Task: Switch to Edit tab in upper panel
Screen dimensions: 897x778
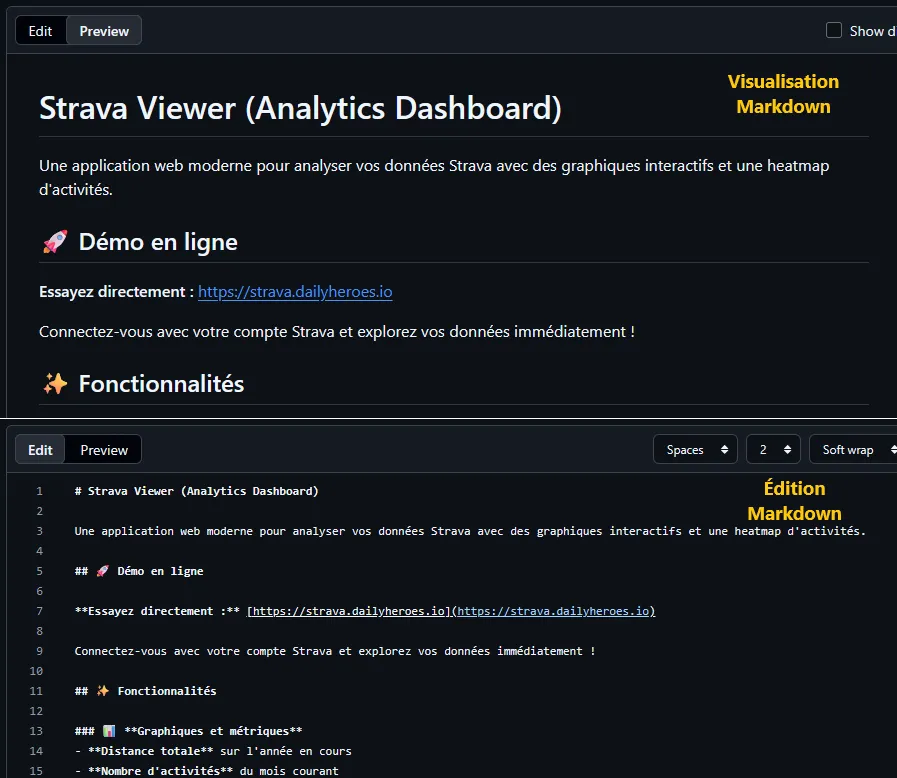Action: tap(41, 31)
